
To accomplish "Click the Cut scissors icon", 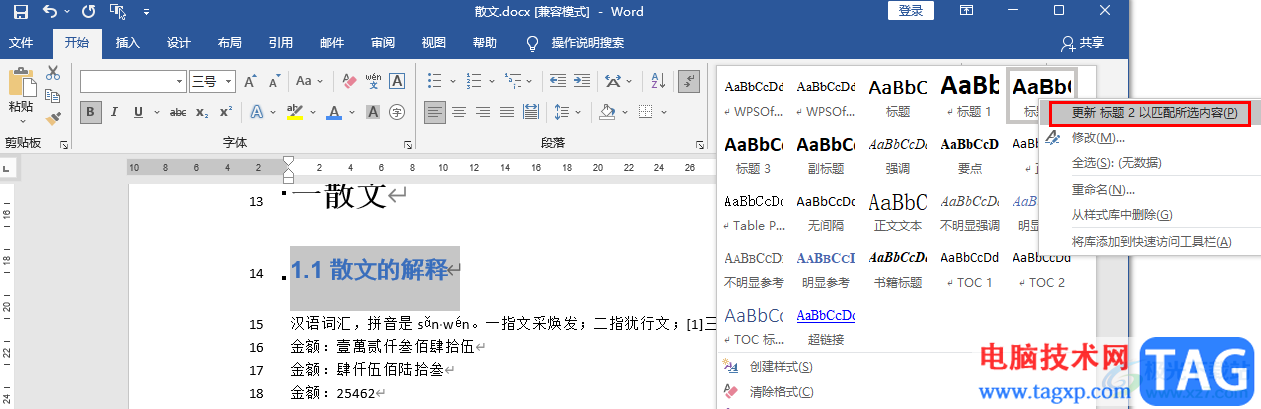I will [x=53, y=73].
